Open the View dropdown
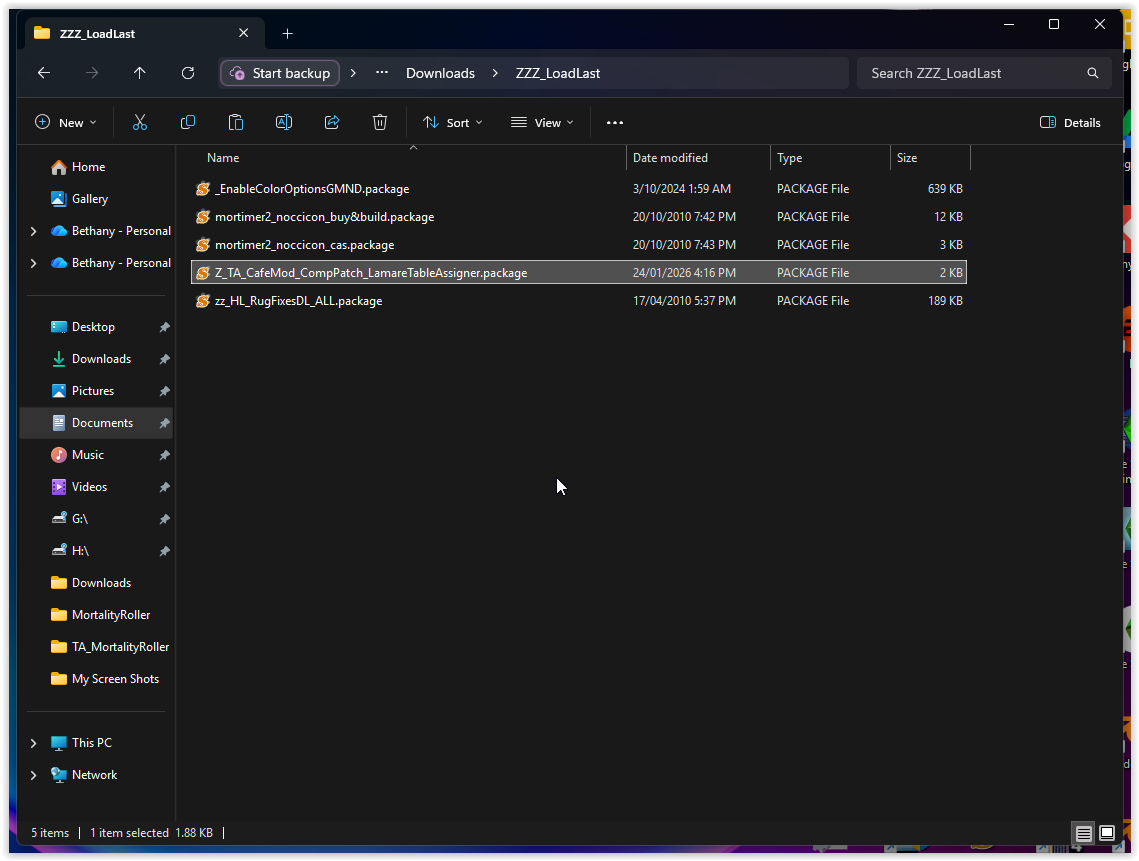1139x861 pixels. pos(542,122)
